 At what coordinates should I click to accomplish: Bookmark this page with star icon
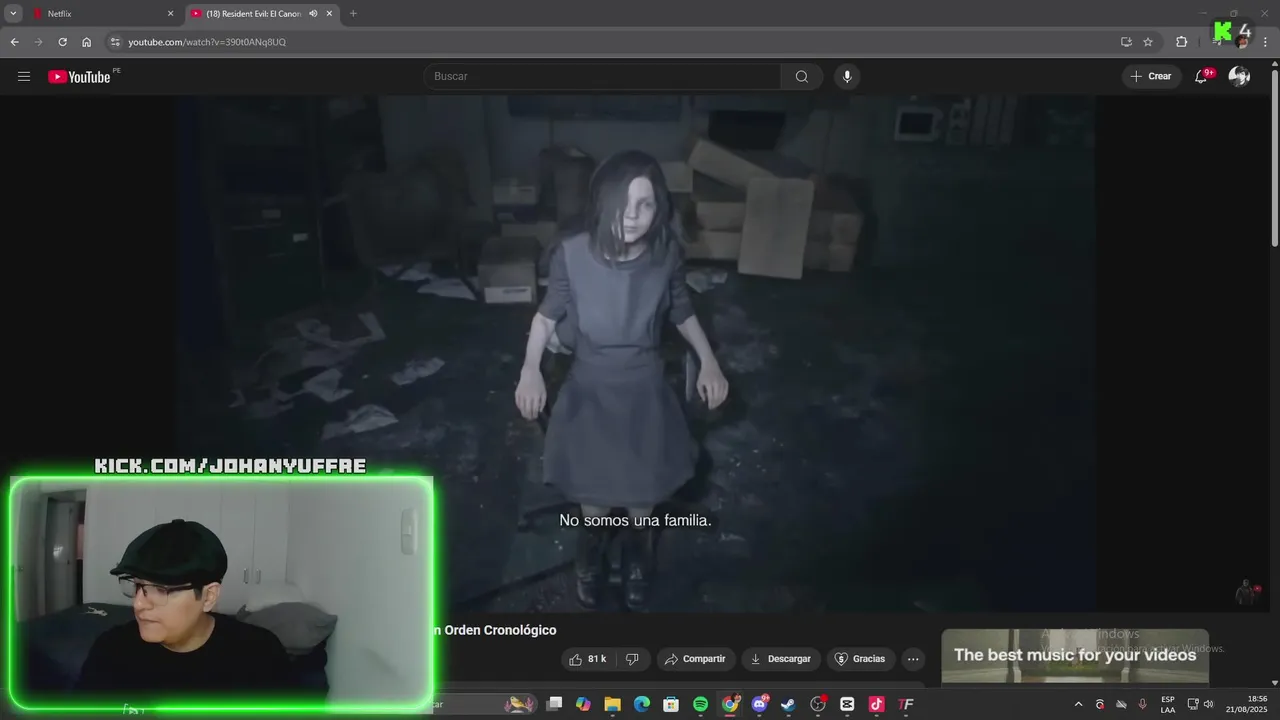click(1148, 42)
